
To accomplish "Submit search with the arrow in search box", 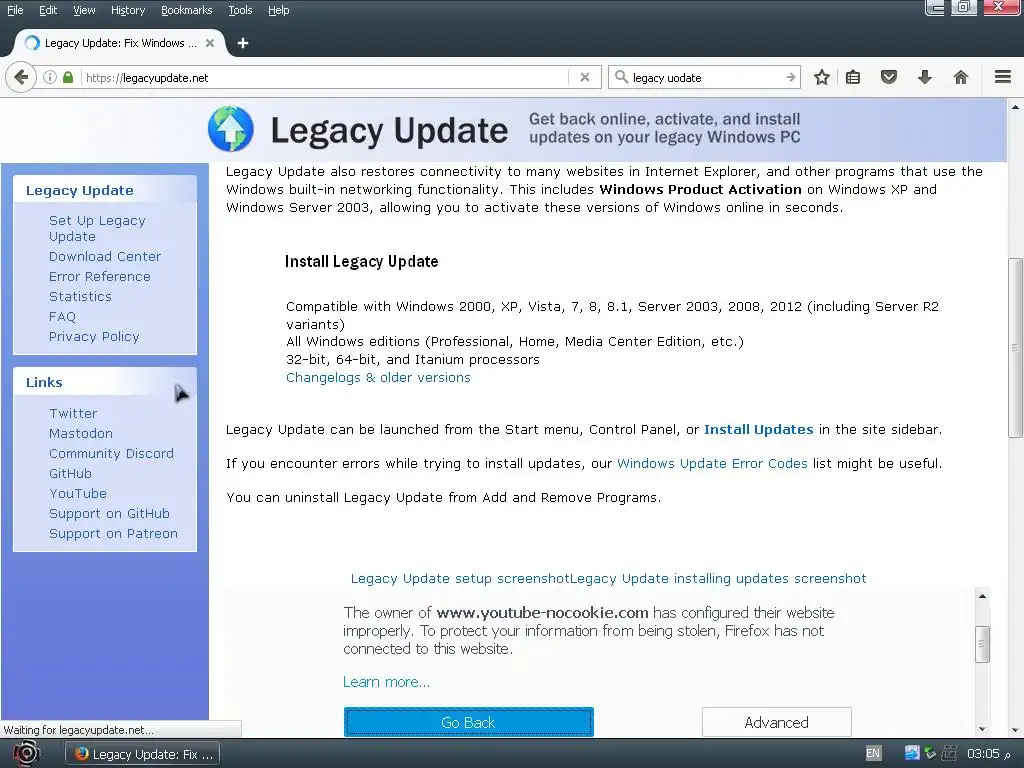I will click(790, 77).
